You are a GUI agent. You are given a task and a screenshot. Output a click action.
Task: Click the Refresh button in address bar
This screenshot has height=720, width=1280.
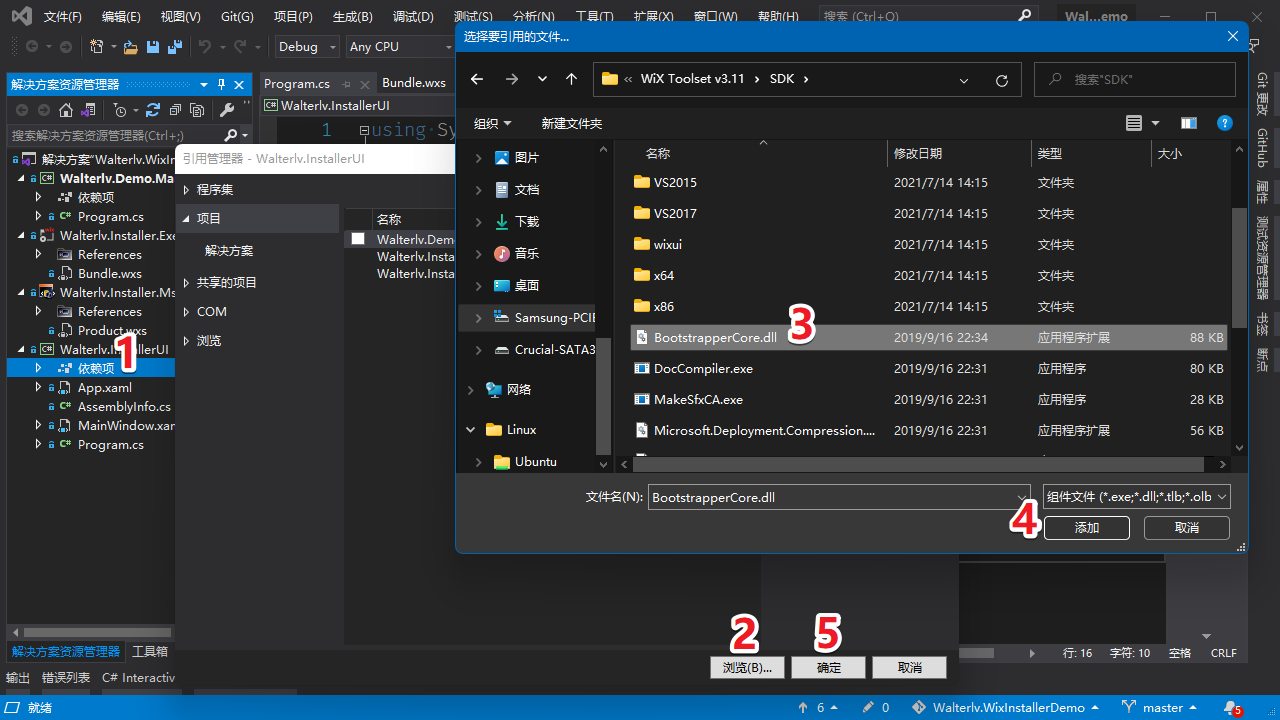click(x=1001, y=80)
